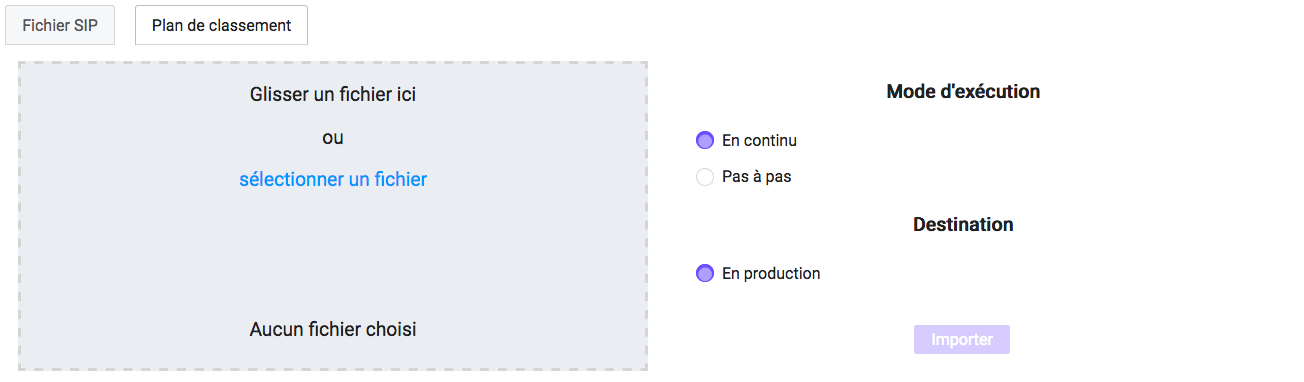Click the 'Mode d'exécution' heading

[x=963, y=92]
